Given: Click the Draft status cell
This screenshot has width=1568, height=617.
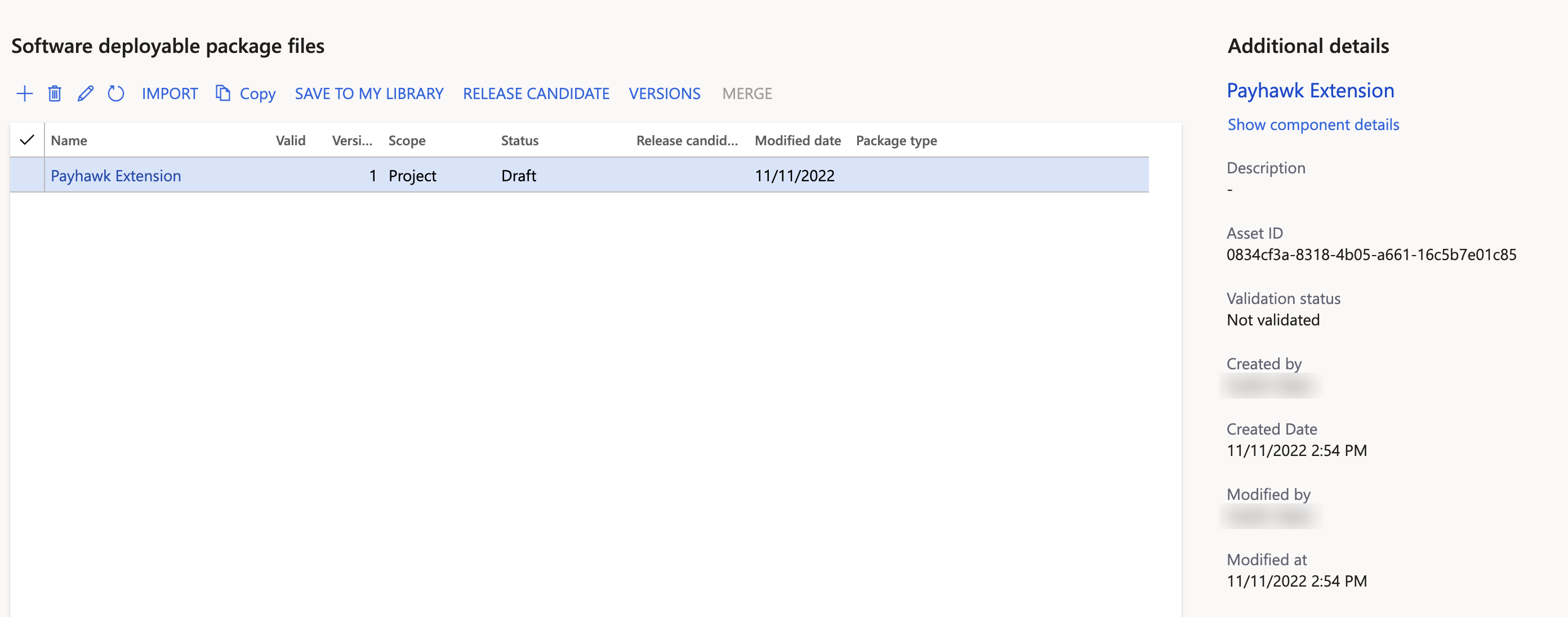Looking at the screenshot, I should click(x=519, y=176).
